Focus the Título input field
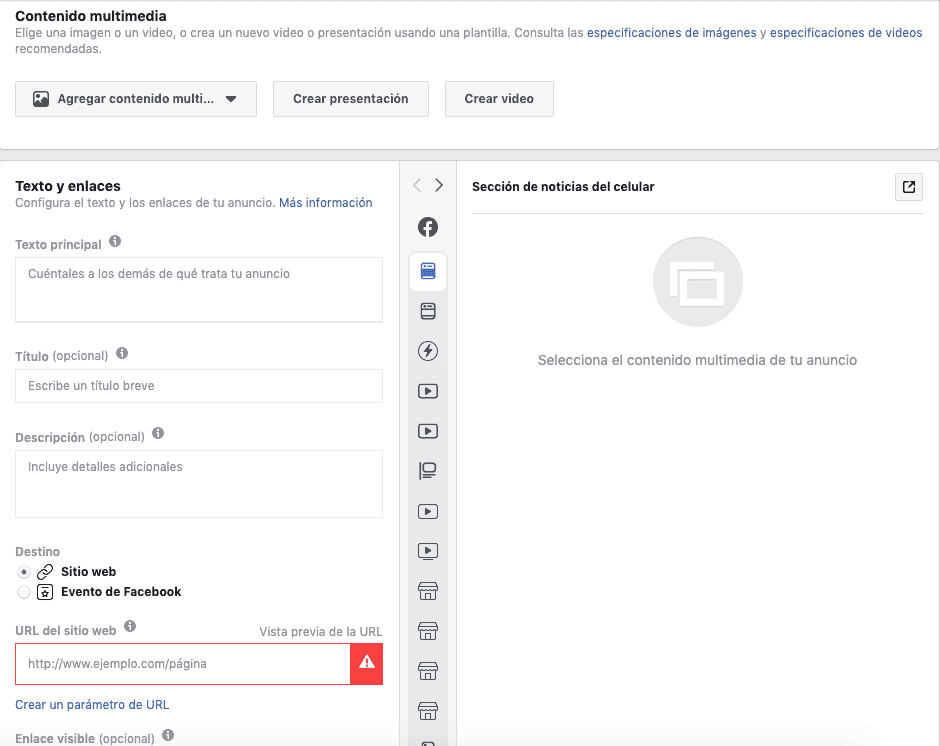This screenshot has height=746, width=940. point(199,386)
